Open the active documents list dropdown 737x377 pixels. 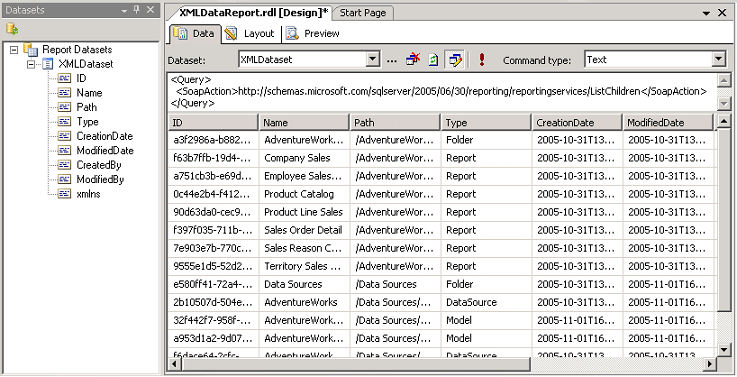point(706,13)
